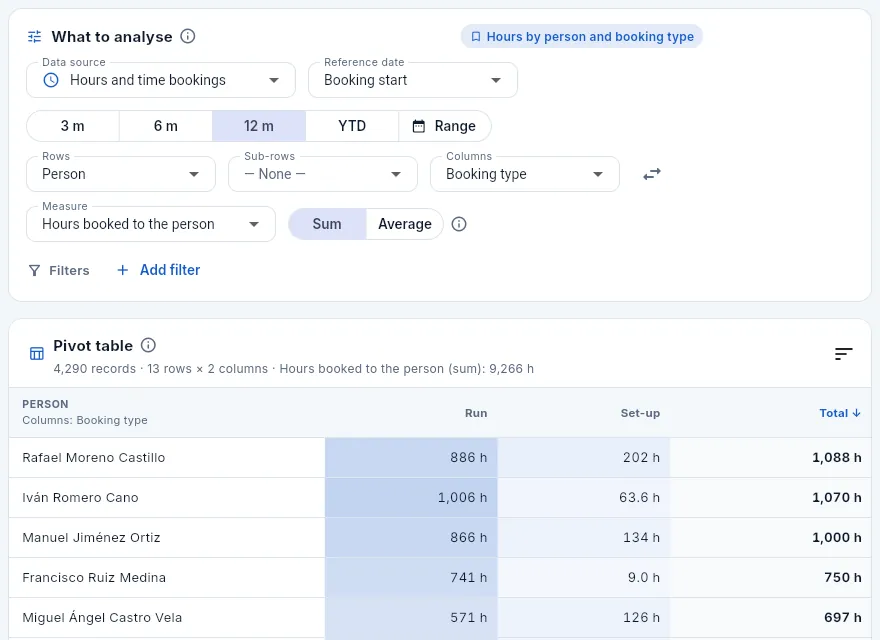880x640 pixels.
Task: Click the pivot table grid icon
Action: pyautogui.click(x=37, y=353)
